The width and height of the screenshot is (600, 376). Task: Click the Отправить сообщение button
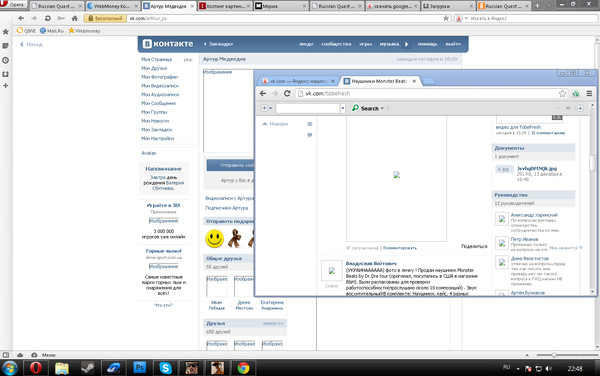[x=231, y=165]
